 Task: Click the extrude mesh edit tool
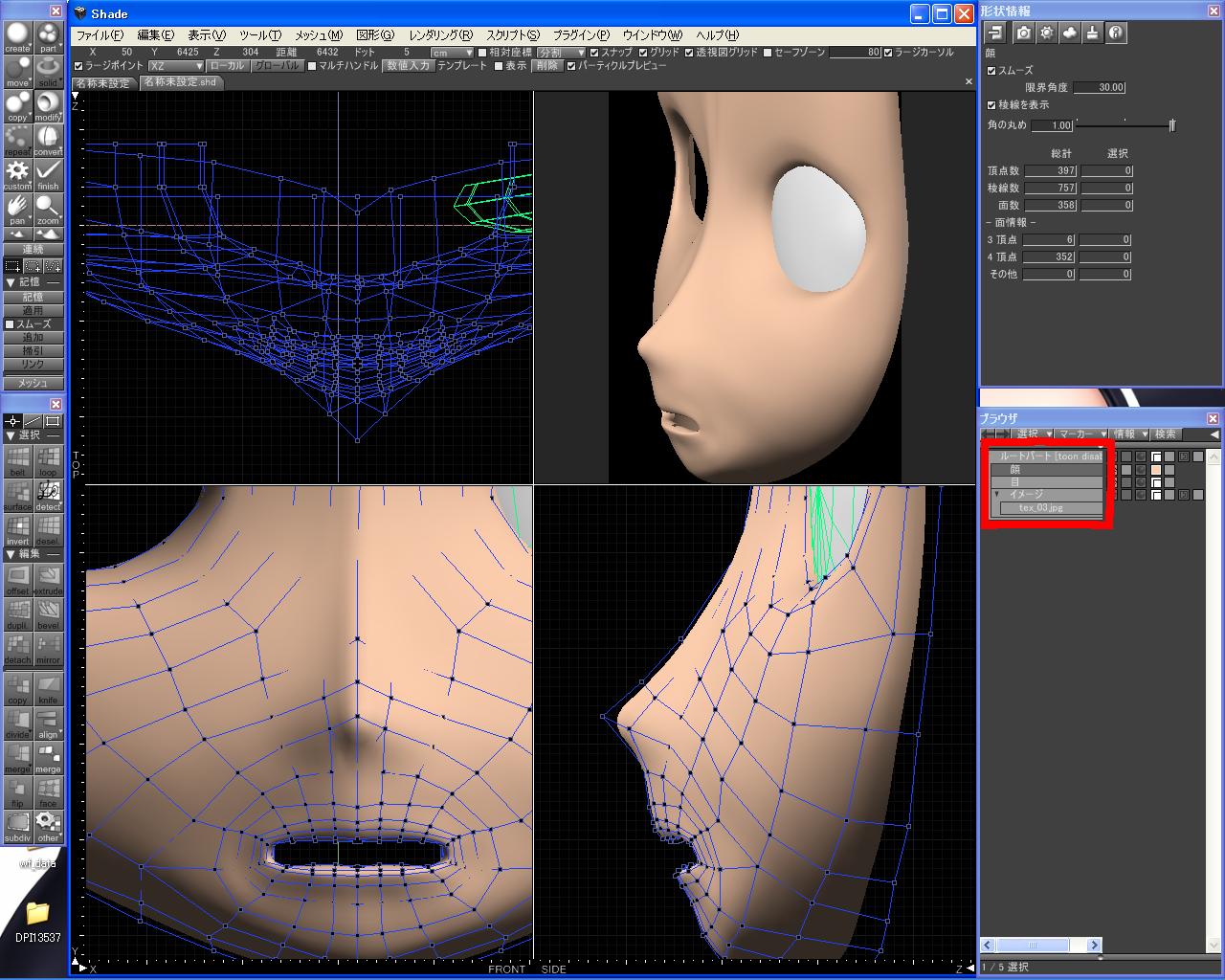[48, 581]
